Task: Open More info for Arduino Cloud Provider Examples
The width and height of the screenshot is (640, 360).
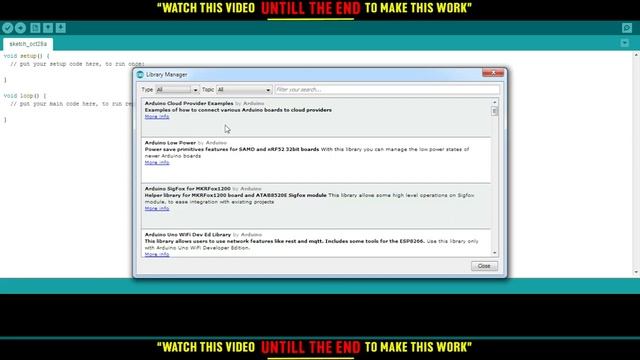Action: tap(157, 117)
